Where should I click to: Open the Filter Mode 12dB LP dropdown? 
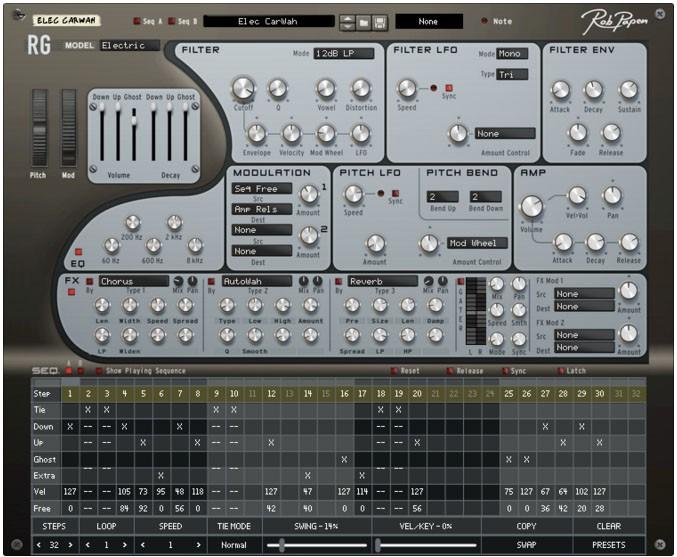[x=344, y=53]
